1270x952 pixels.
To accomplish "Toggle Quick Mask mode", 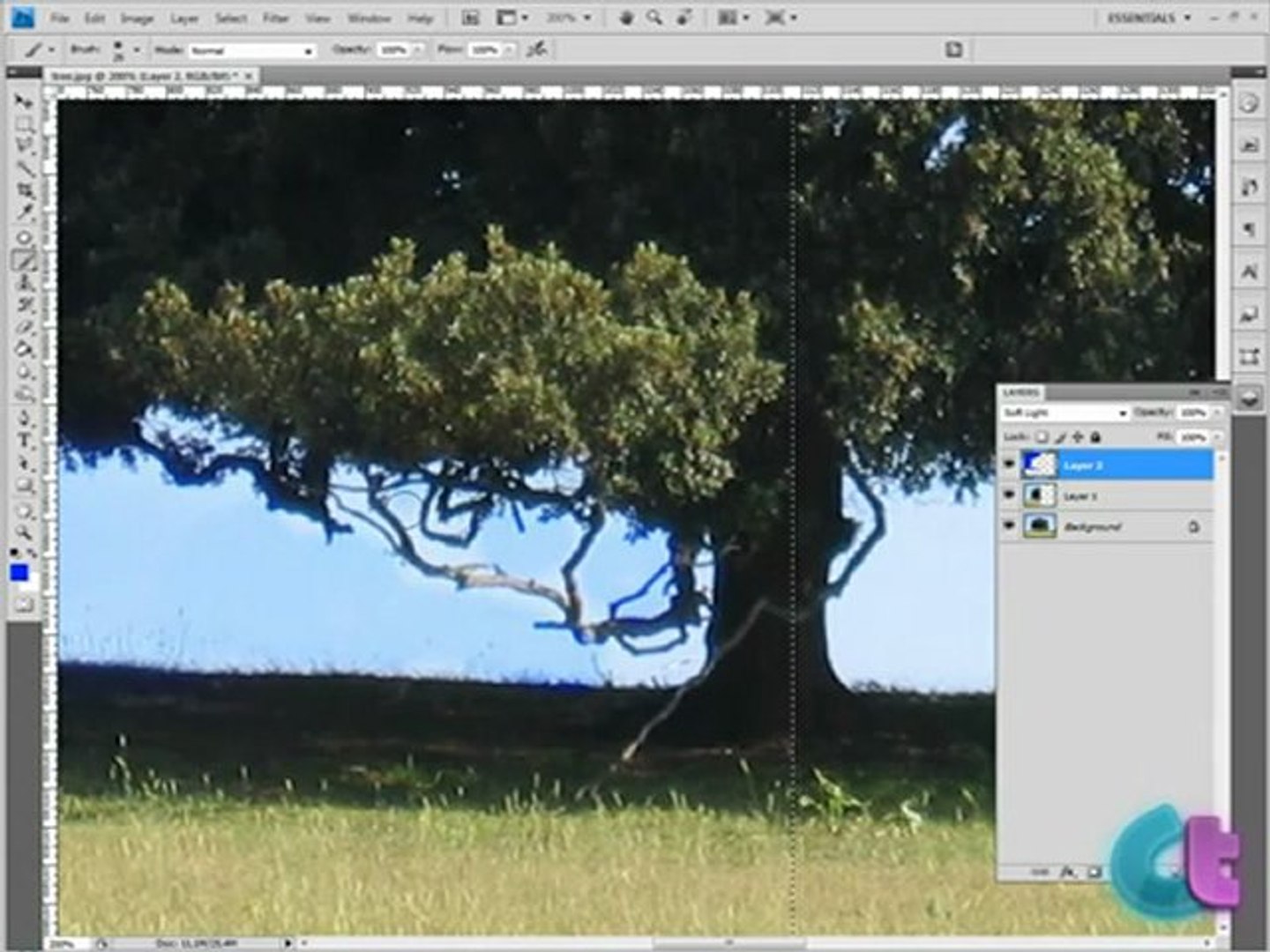I will tap(24, 605).
